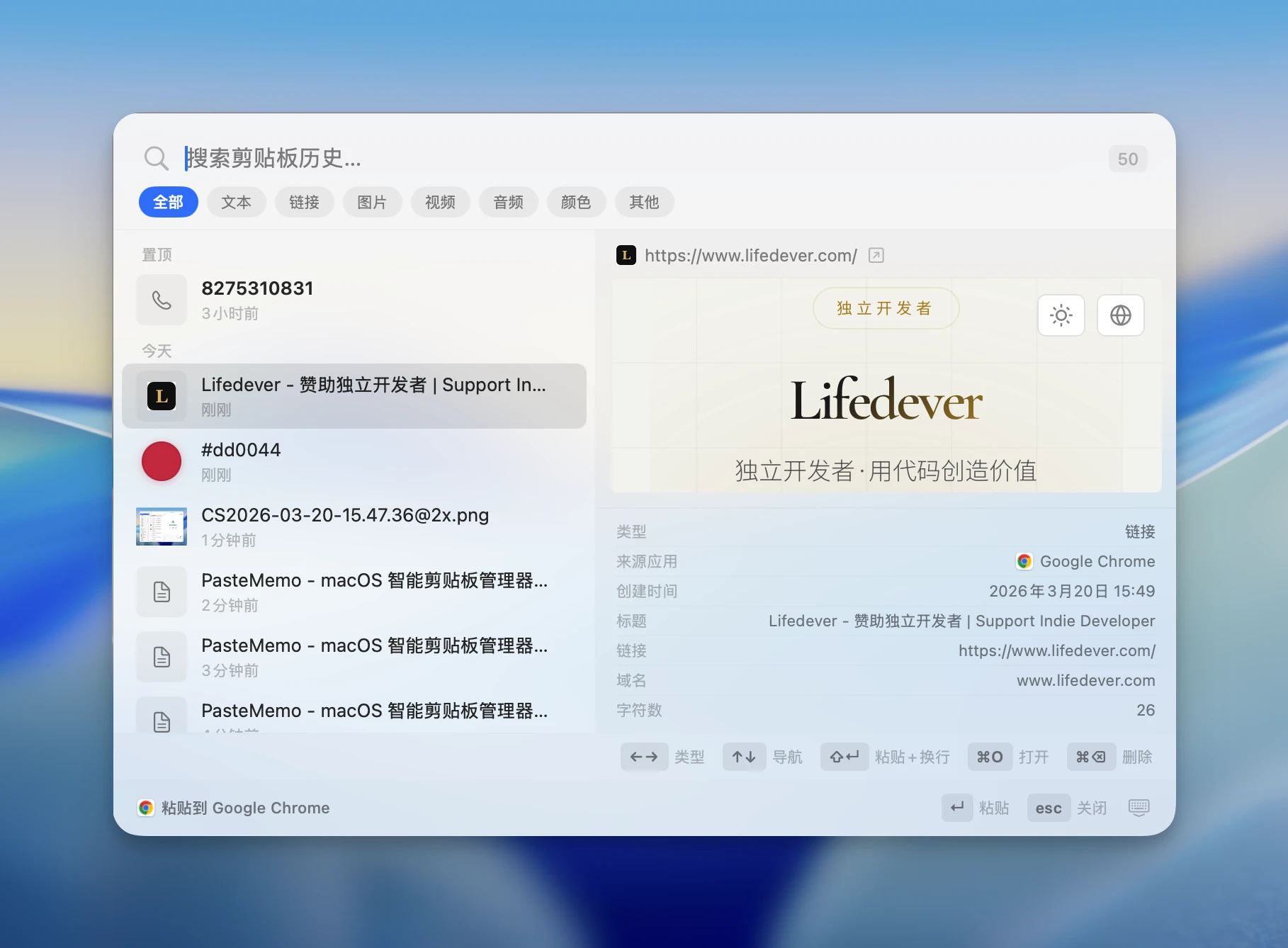Click the keyboard icon in the footer

pos(1139,808)
